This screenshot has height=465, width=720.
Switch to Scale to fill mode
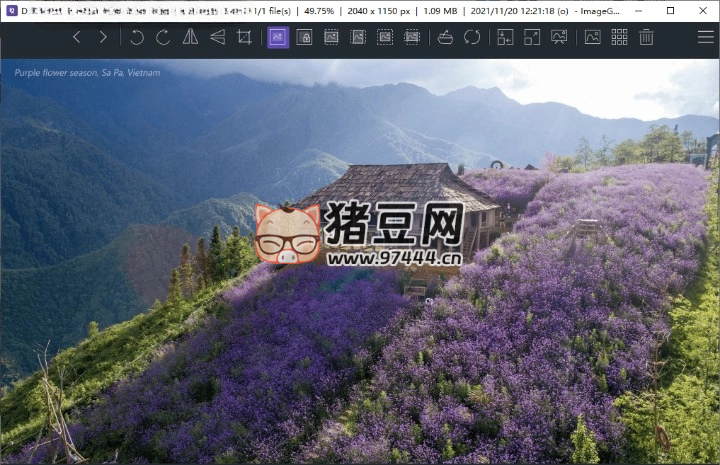[x=412, y=37]
